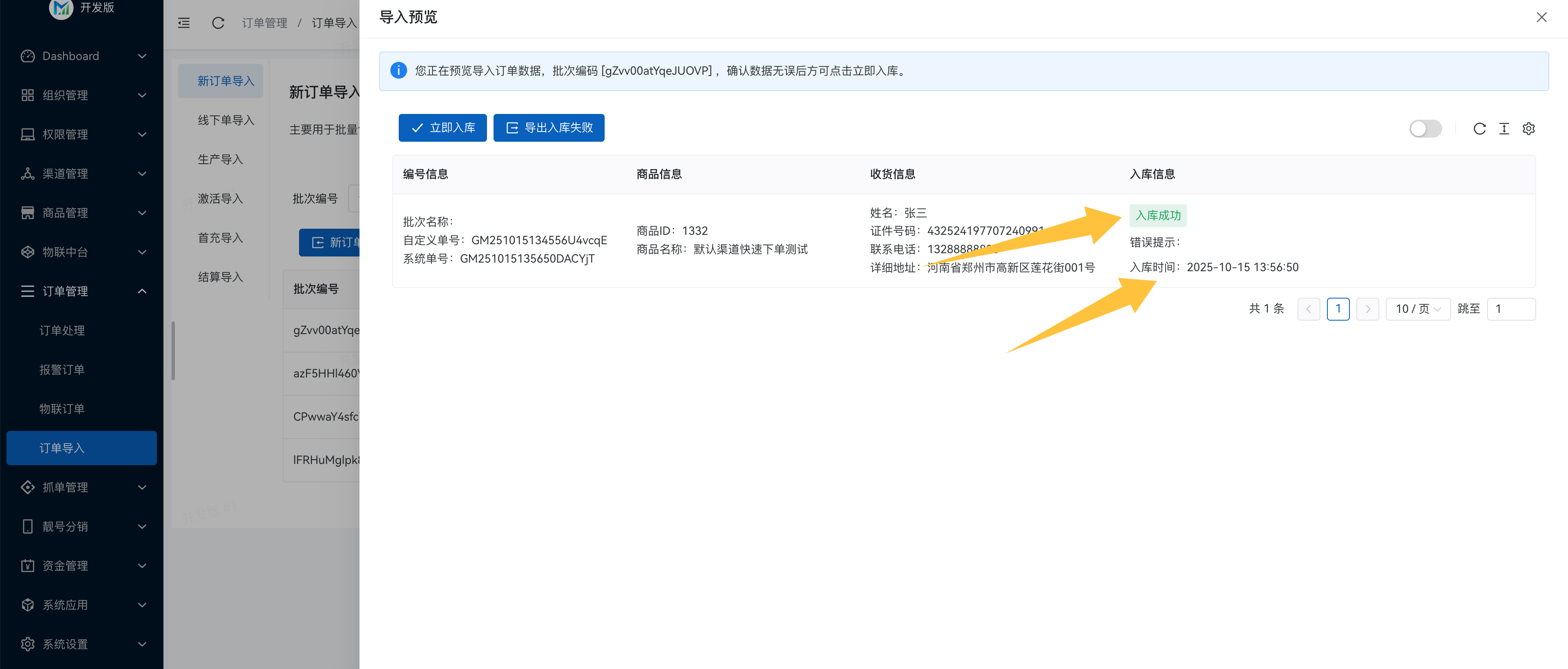This screenshot has width=1568, height=669.
Task: Close the 导入预览 drawer with X
Action: point(1541,18)
